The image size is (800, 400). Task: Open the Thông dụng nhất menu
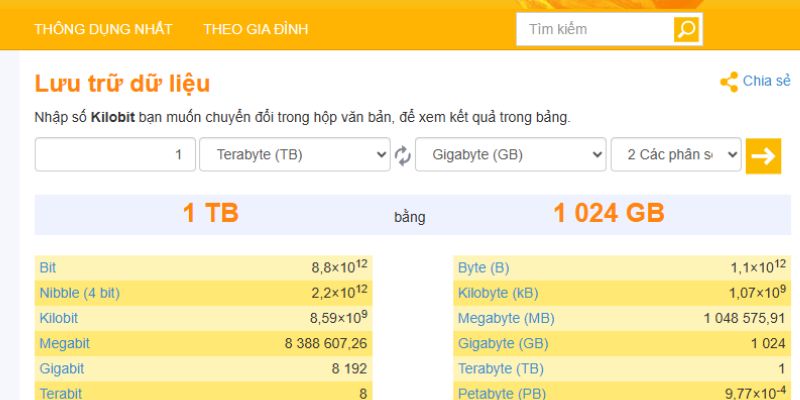click(x=103, y=29)
